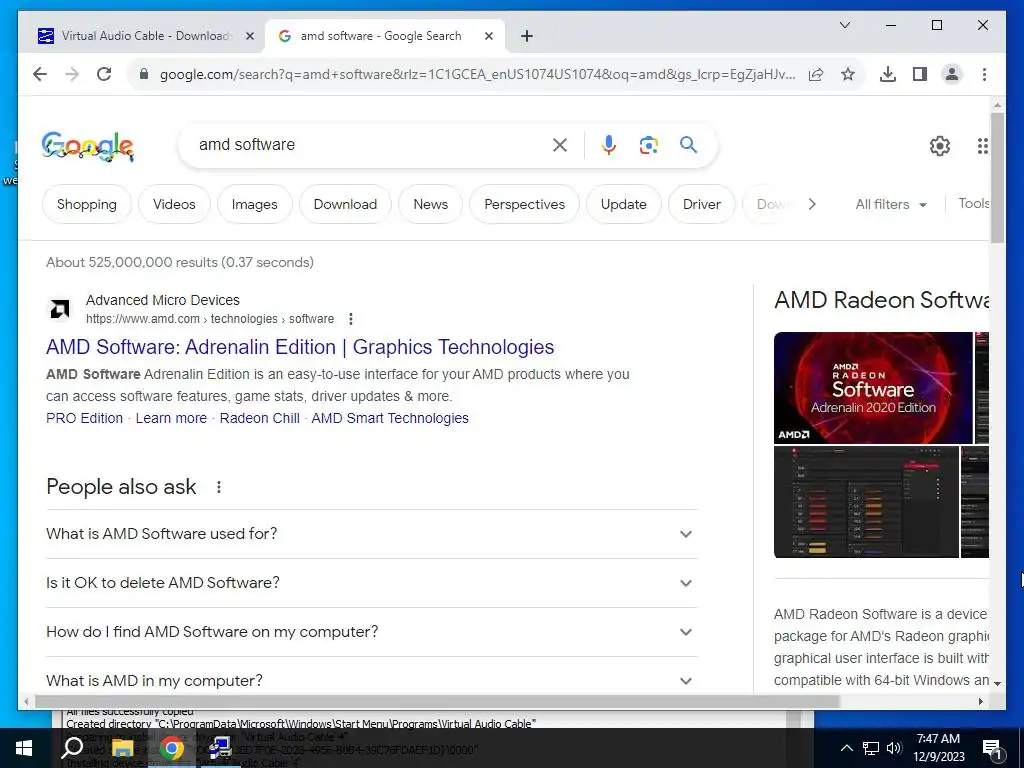The height and width of the screenshot is (768, 1024).
Task: Start voice search with the microphone
Action: coord(609,145)
